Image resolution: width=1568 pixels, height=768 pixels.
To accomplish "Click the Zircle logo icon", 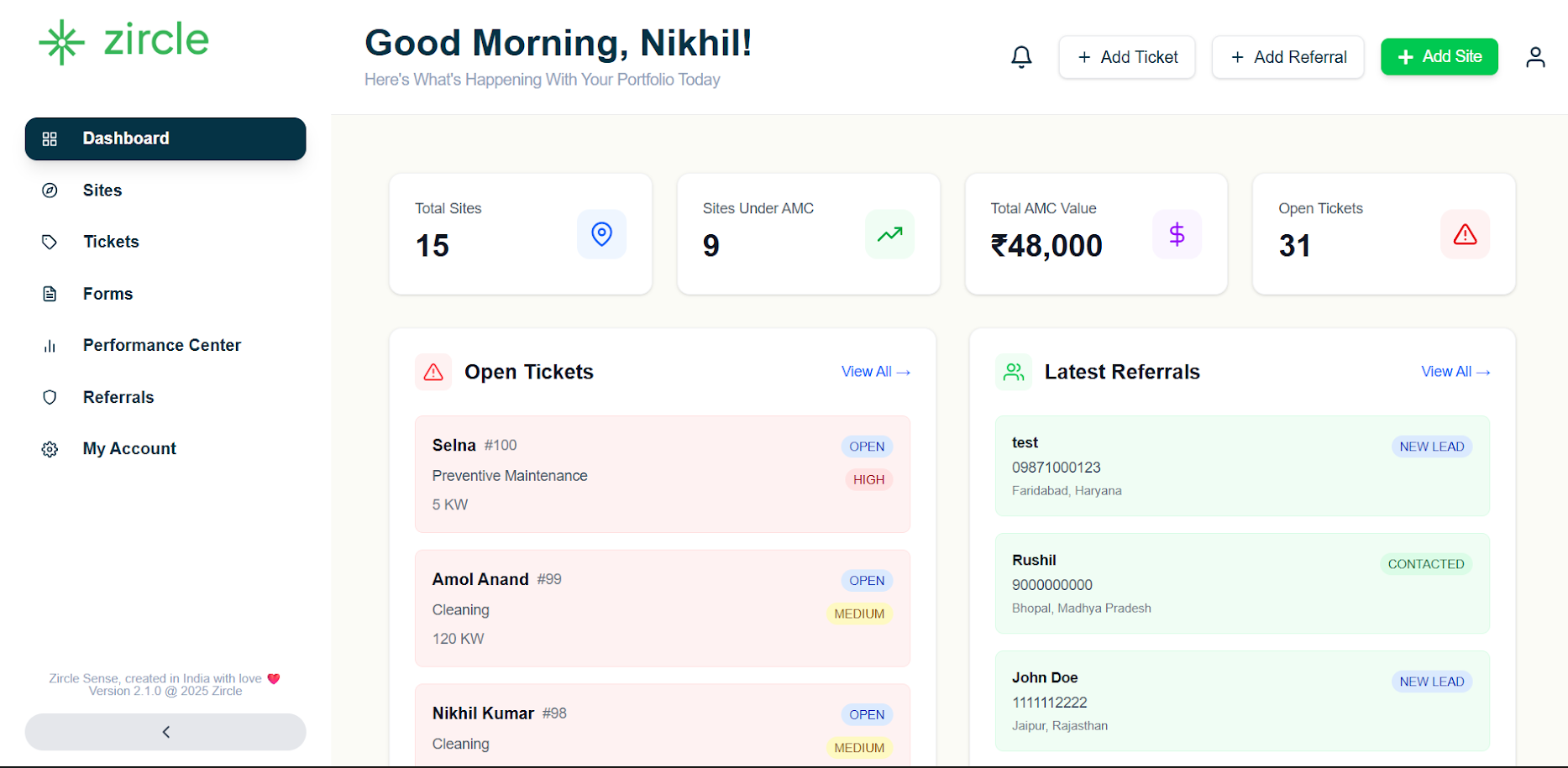I will tap(62, 42).
